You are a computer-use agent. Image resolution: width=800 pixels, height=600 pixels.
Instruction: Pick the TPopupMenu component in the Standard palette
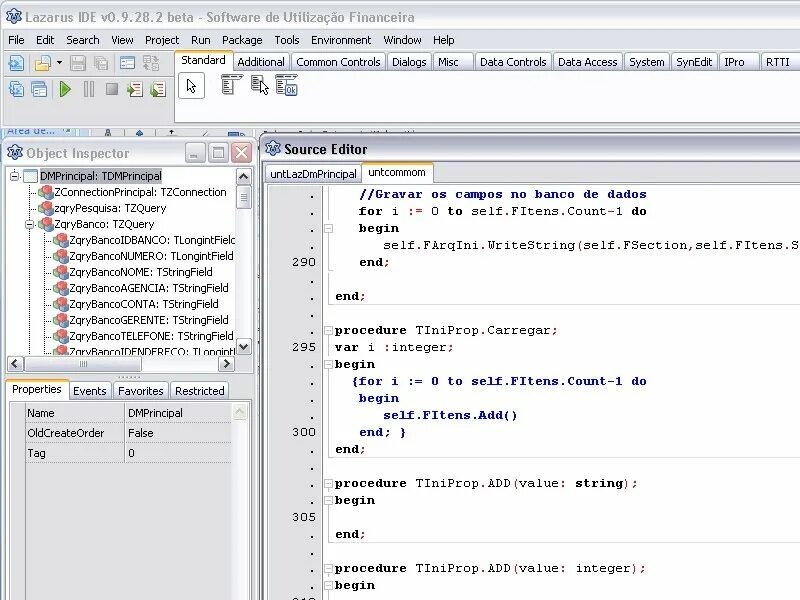259,85
